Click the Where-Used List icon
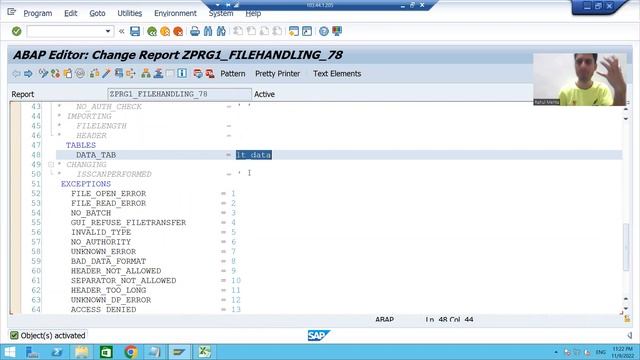The height and width of the screenshot is (360, 640). pyautogui.click(x=131, y=73)
